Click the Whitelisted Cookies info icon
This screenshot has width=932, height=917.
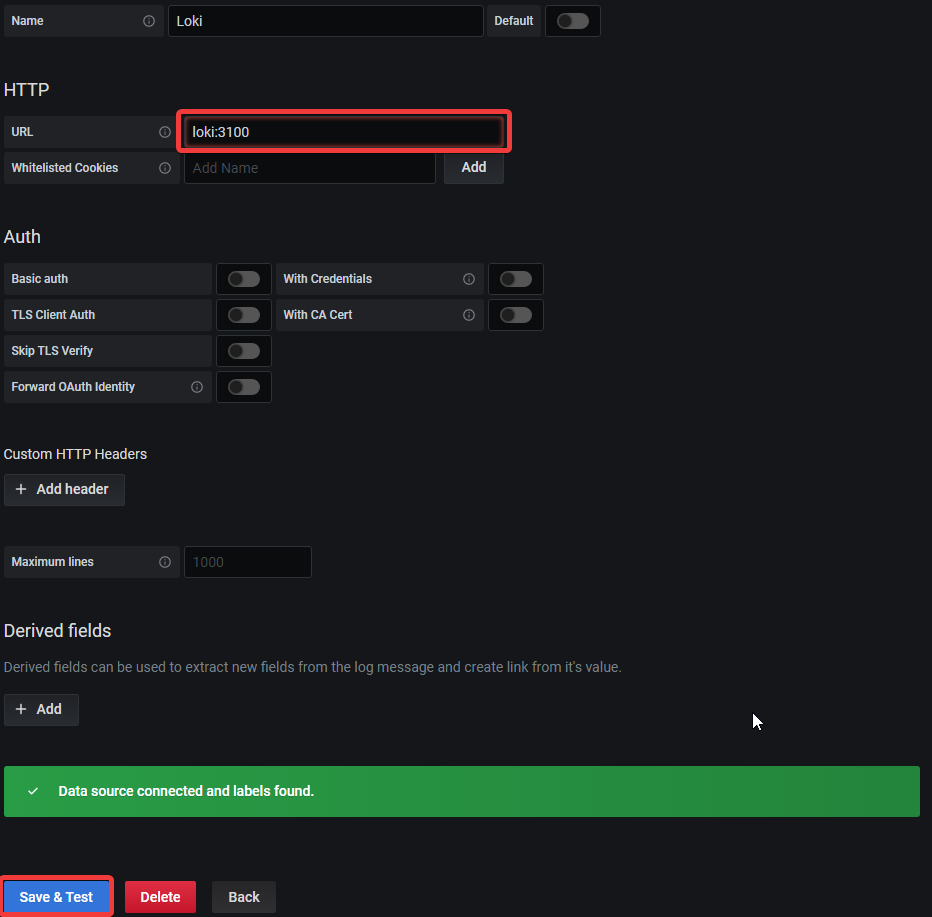[165, 168]
